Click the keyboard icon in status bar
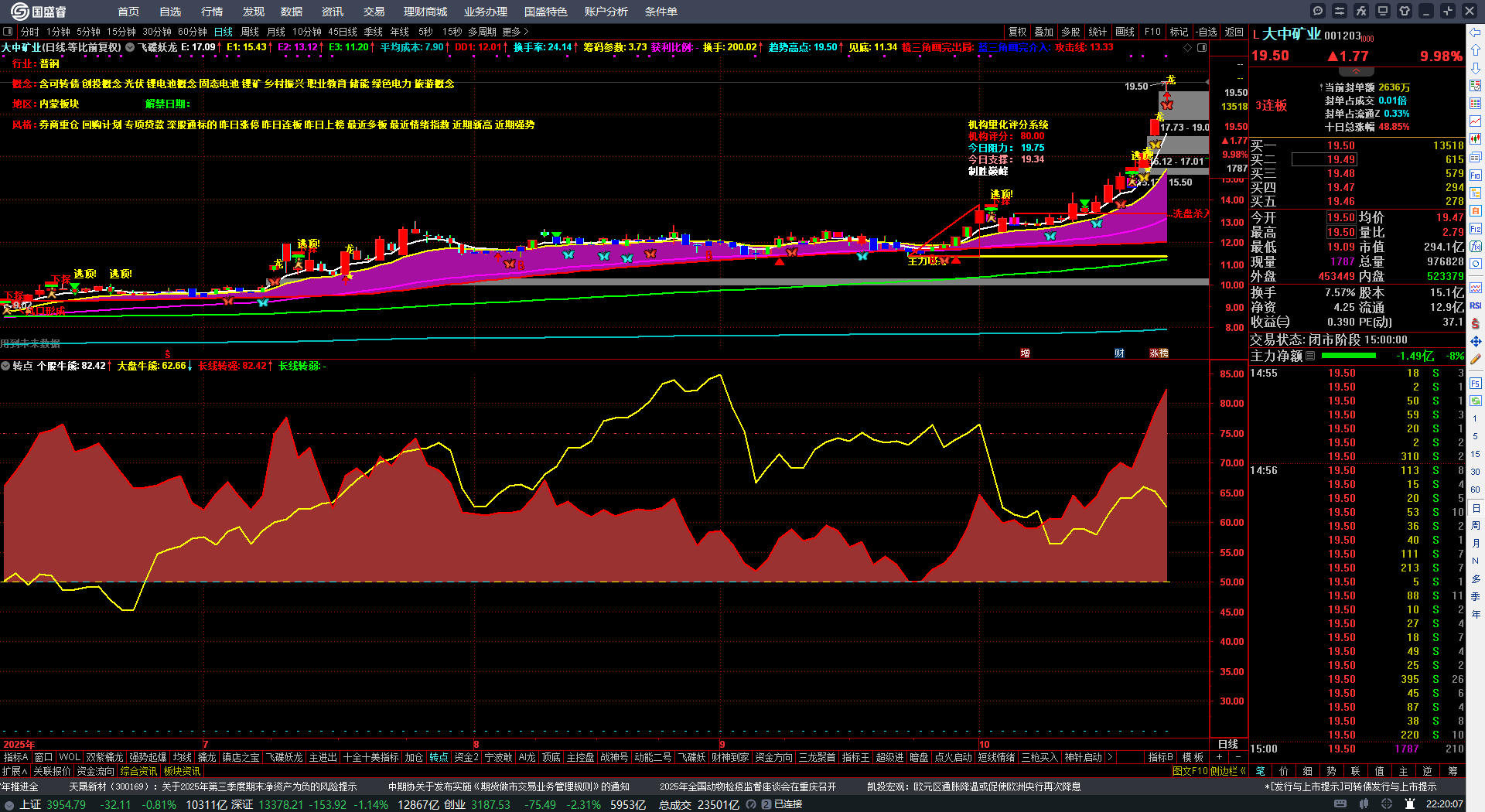 1340,804
